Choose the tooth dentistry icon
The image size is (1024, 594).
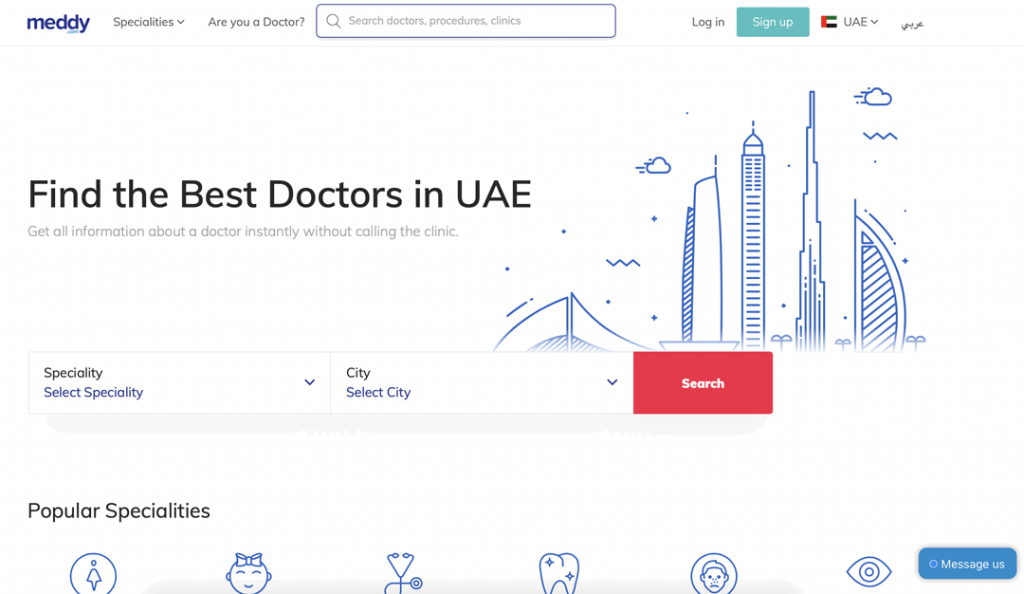(559, 573)
